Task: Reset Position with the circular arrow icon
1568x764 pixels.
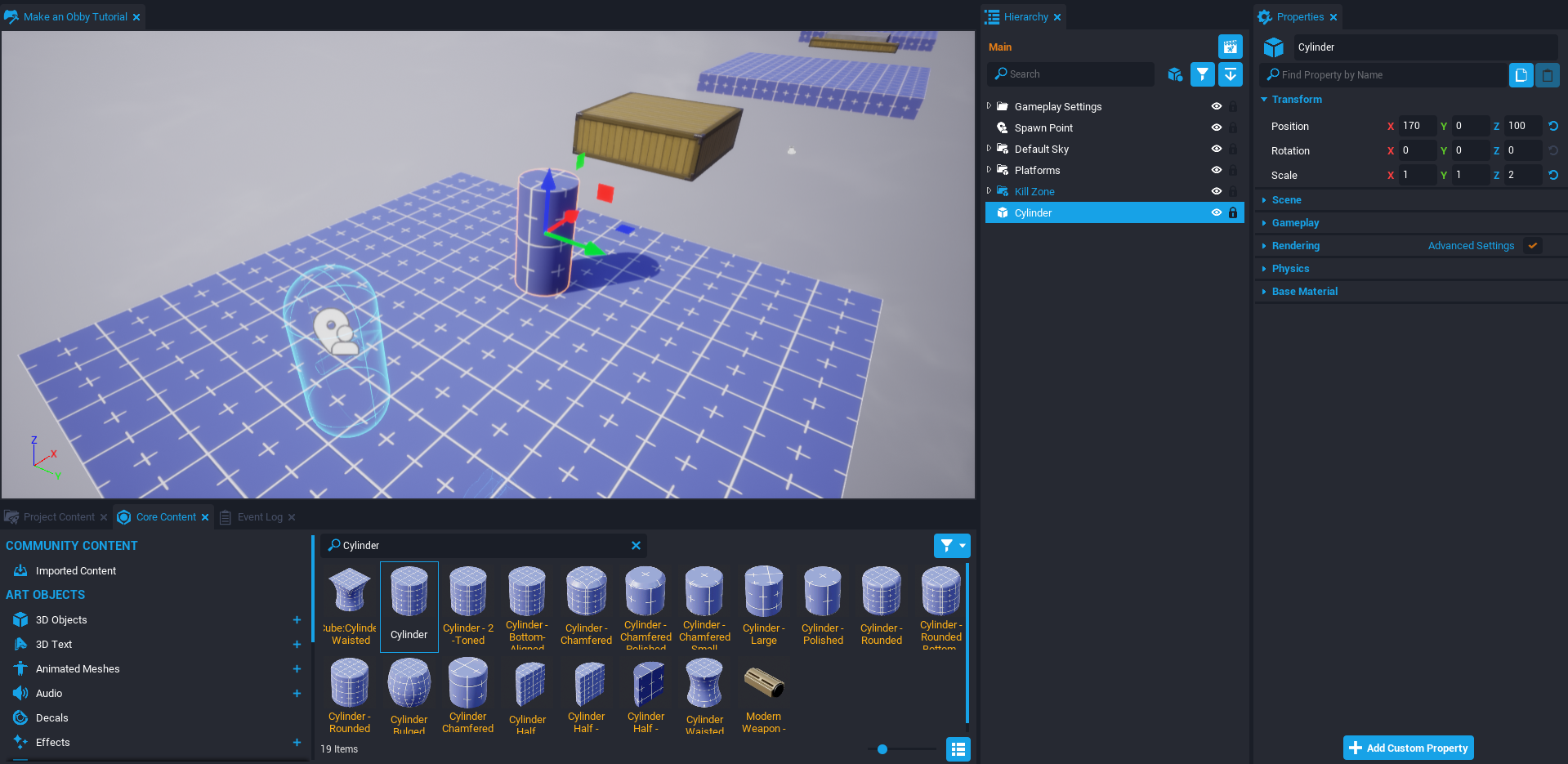Action: tap(1553, 126)
